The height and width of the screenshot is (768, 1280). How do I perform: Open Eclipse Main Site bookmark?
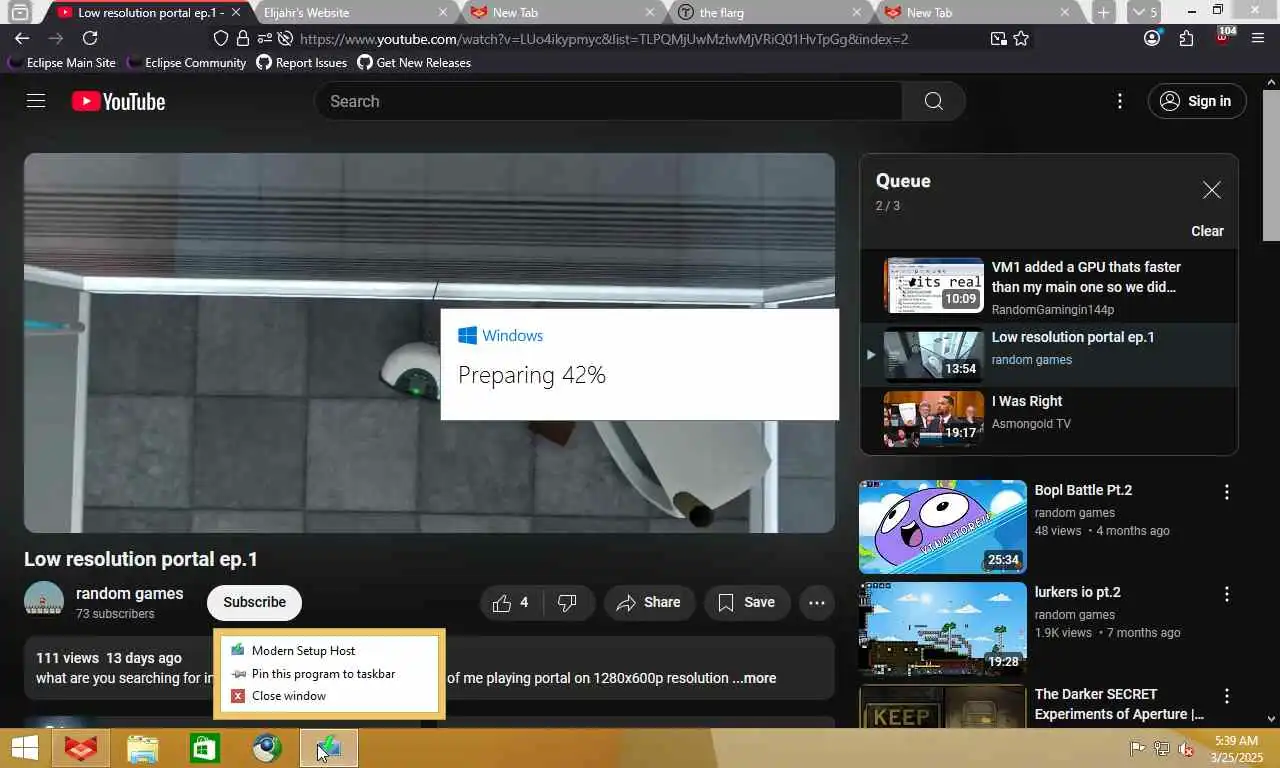pos(62,62)
